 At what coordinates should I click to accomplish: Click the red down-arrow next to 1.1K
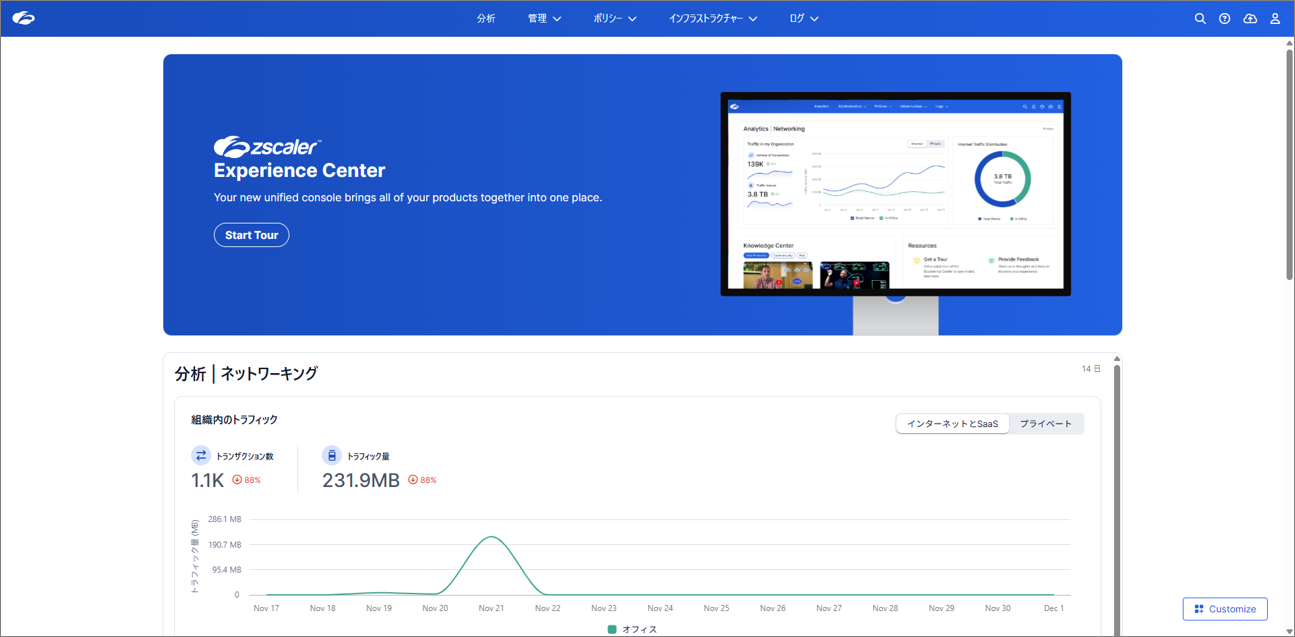[237, 480]
